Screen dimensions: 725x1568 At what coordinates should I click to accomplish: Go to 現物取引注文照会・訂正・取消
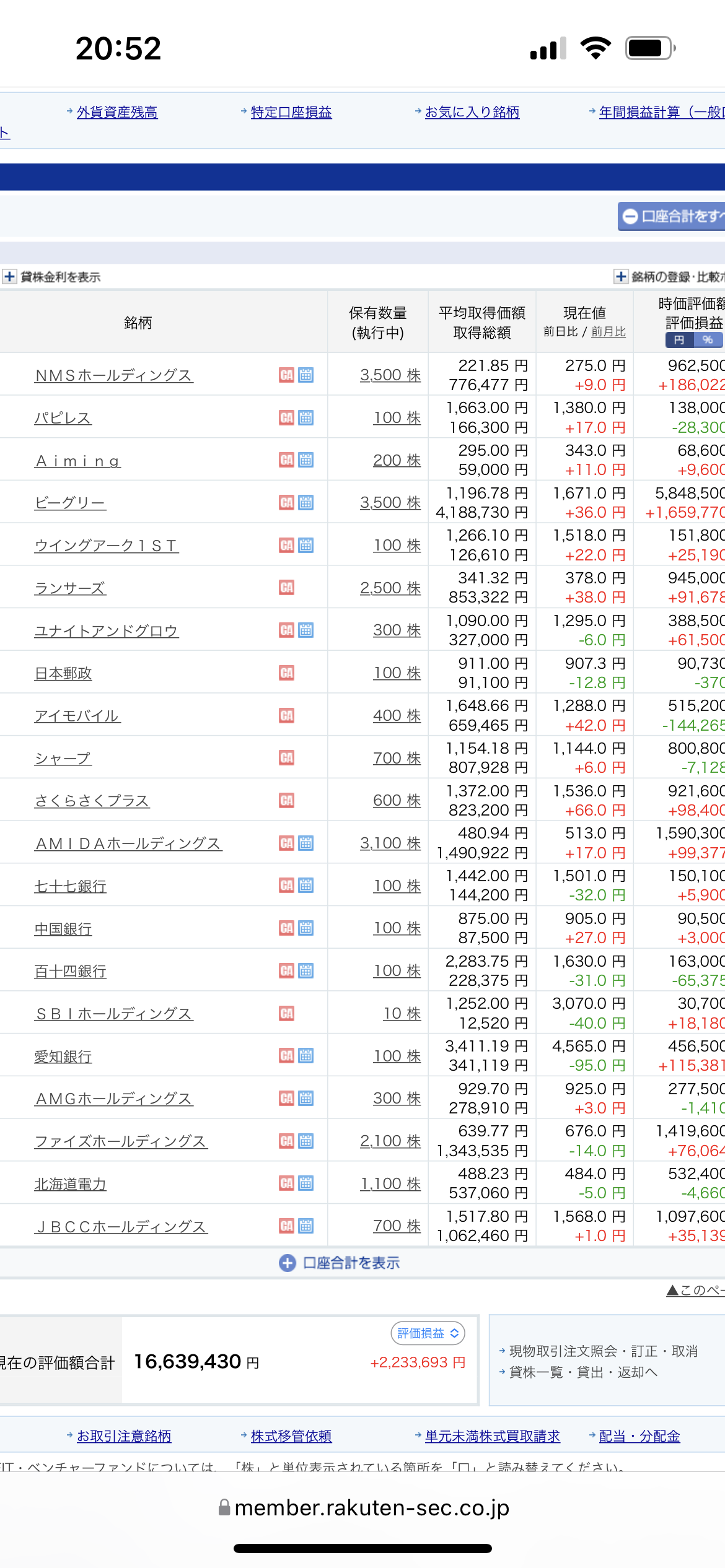604,1351
